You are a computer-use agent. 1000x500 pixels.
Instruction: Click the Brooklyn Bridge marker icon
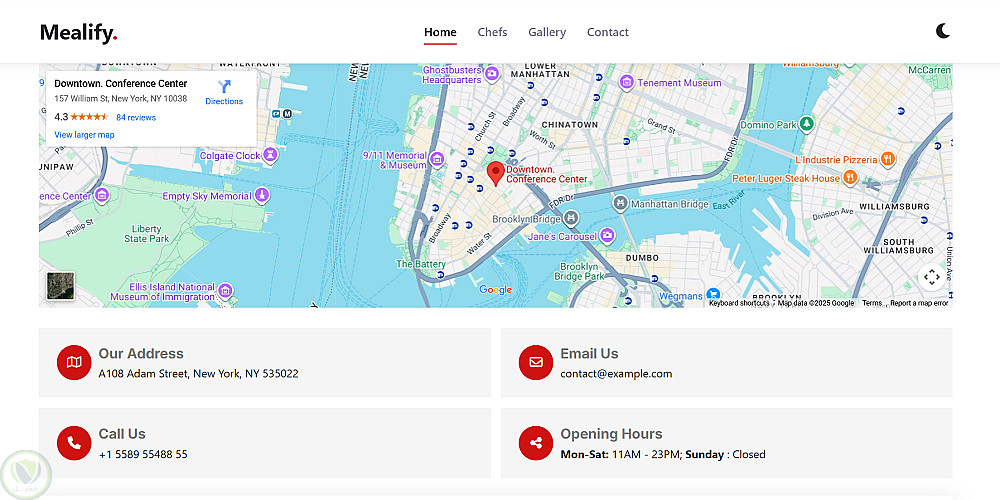(570, 218)
